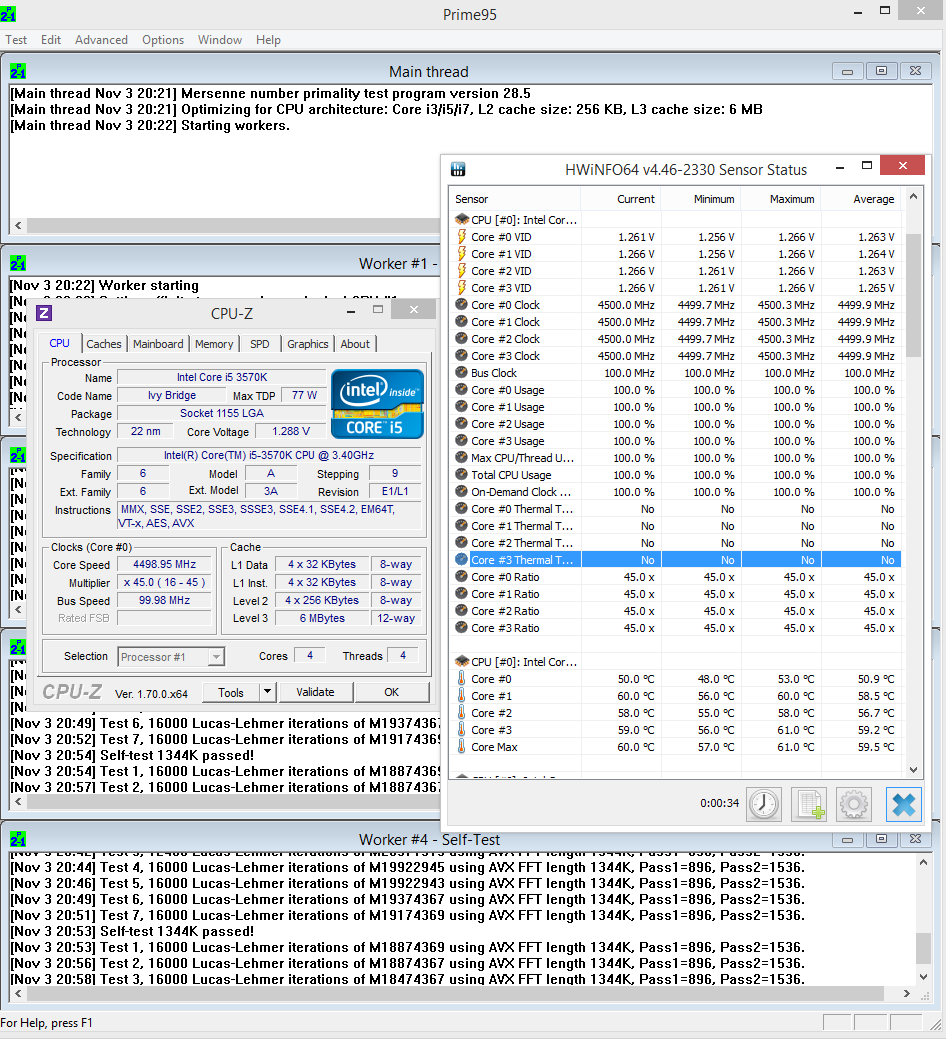Switch to the Mainboard tab
Viewport: 946px width, 1039px height.
click(158, 344)
